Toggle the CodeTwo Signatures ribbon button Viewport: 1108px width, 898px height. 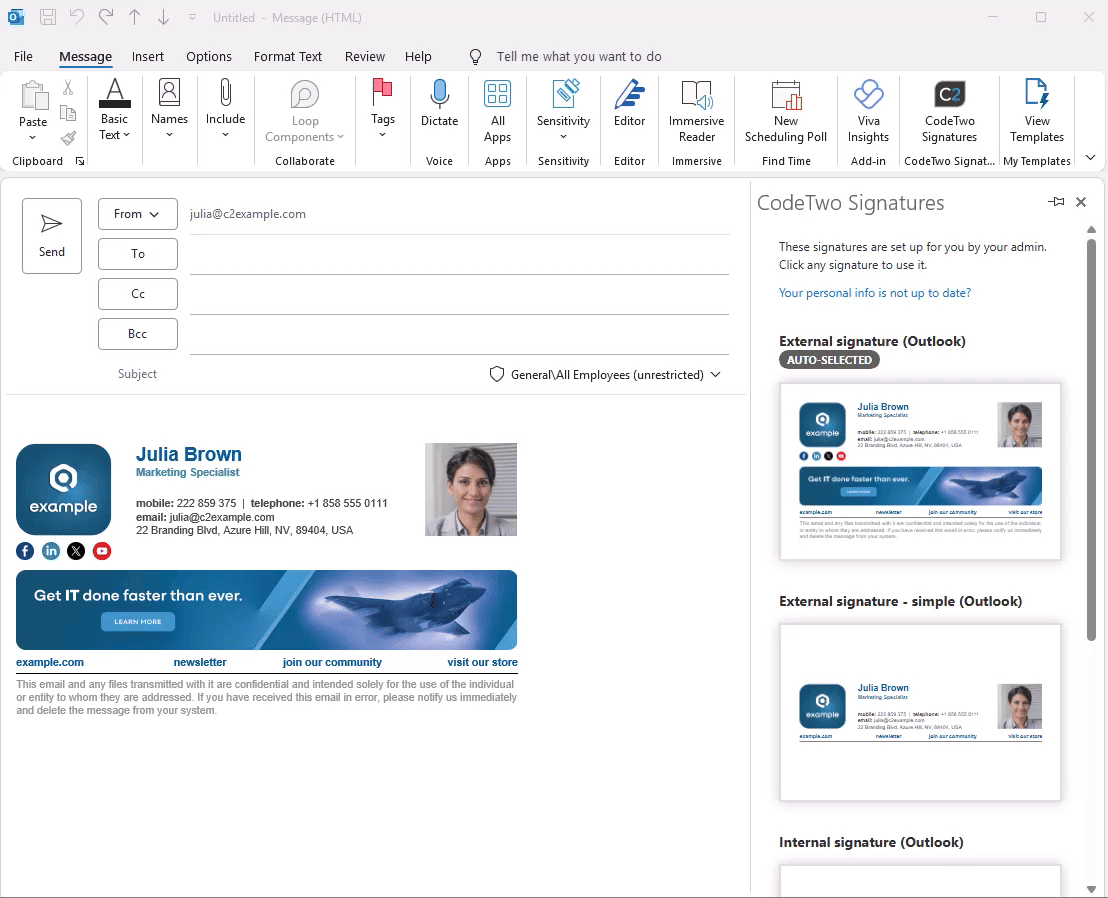[950, 112]
